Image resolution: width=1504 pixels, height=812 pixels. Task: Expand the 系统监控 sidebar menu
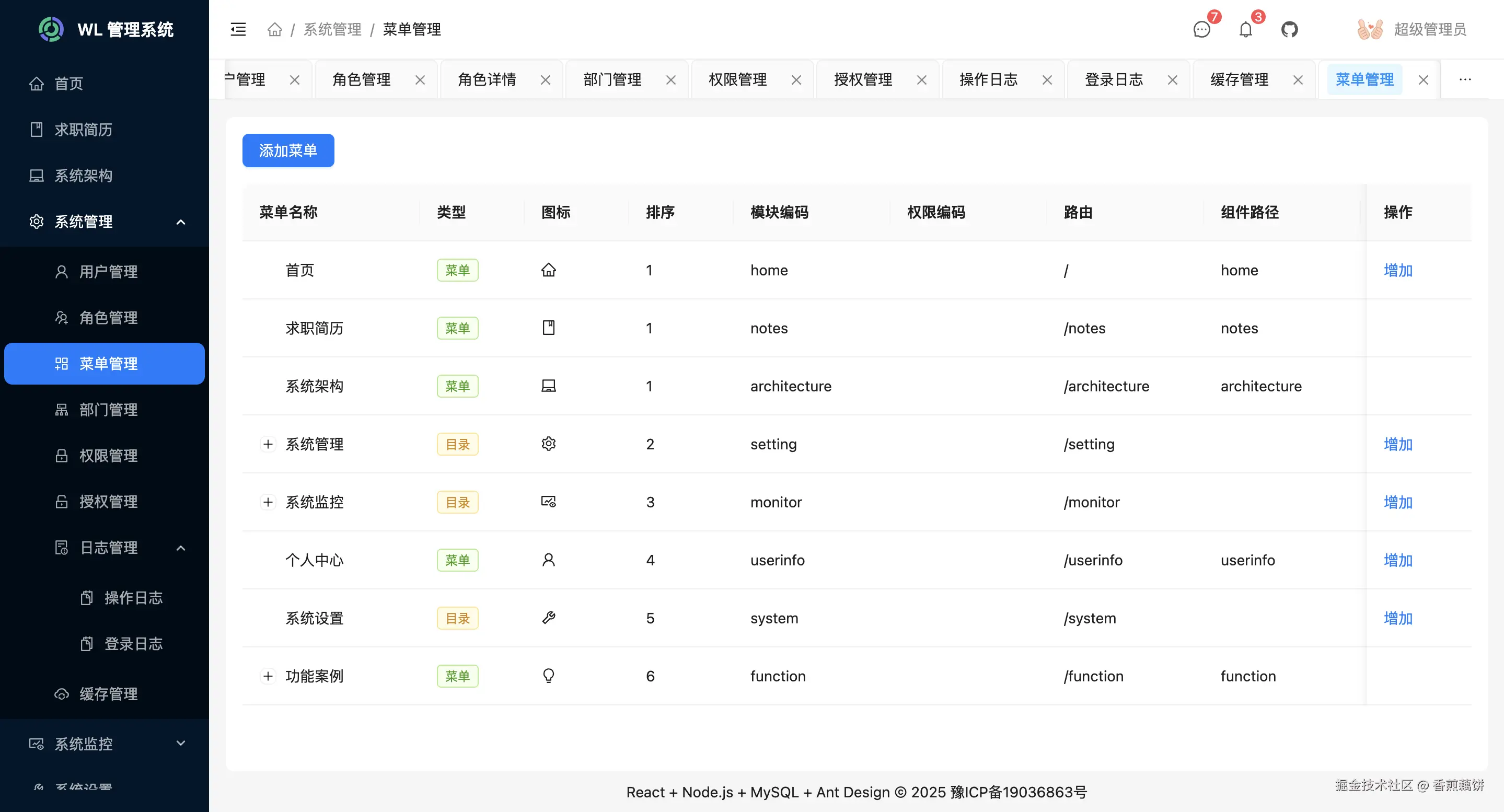(x=180, y=743)
